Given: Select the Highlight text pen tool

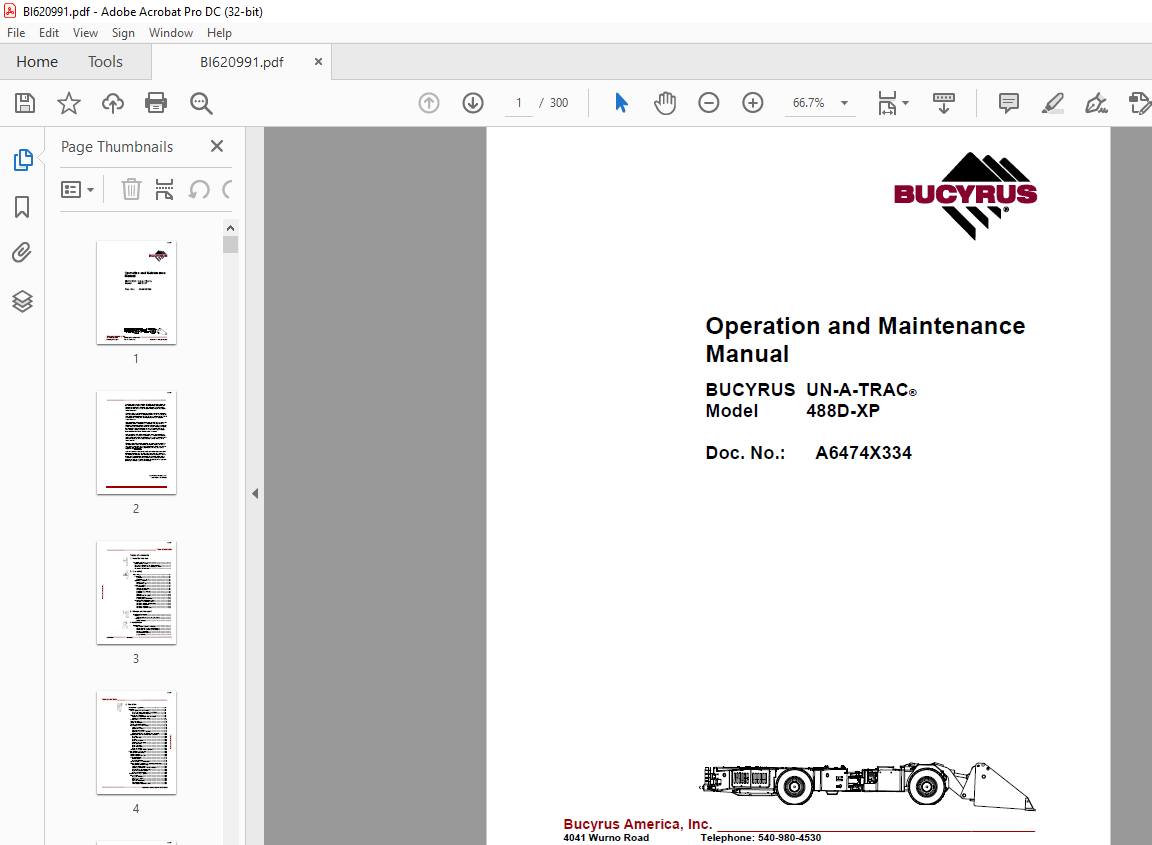Looking at the screenshot, I should (x=1053, y=103).
